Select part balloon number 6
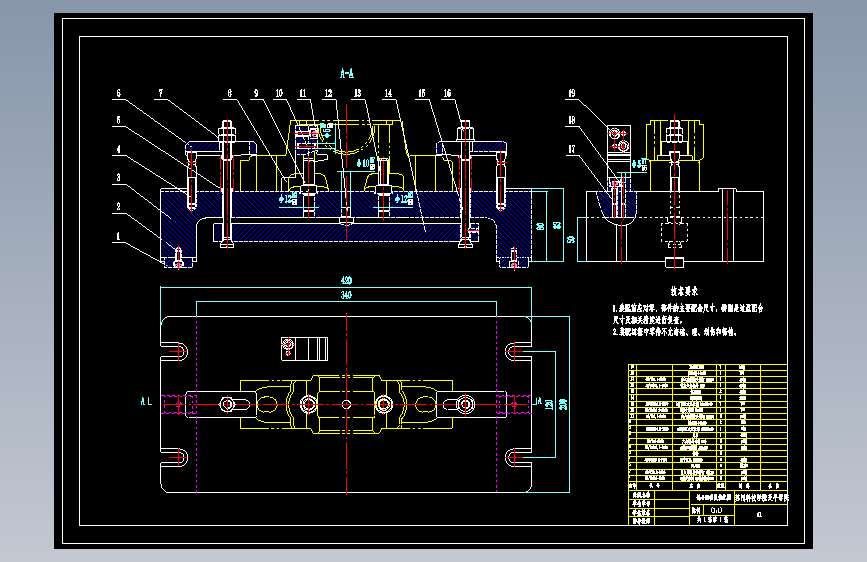Image resolution: width=867 pixels, height=562 pixels. [x=119, y=93]
